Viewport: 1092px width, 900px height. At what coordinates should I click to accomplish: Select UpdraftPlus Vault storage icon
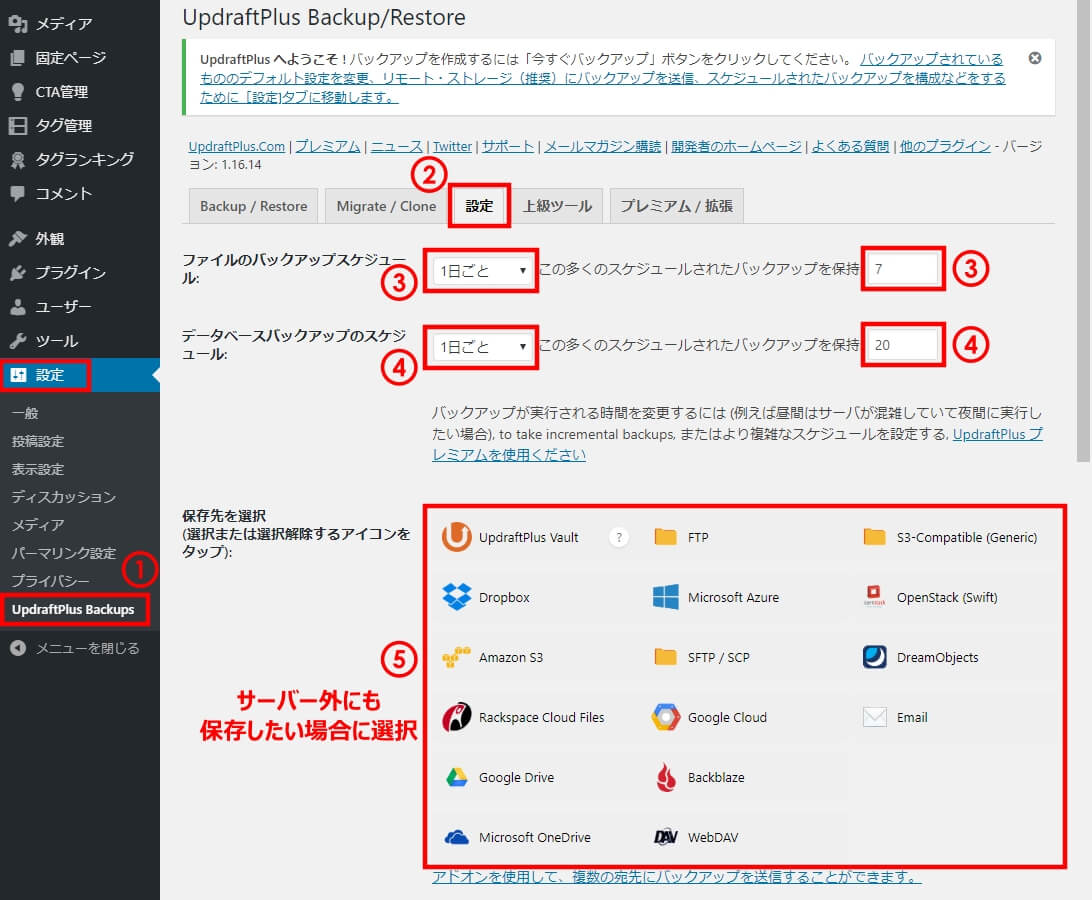[x=456, y=537]
